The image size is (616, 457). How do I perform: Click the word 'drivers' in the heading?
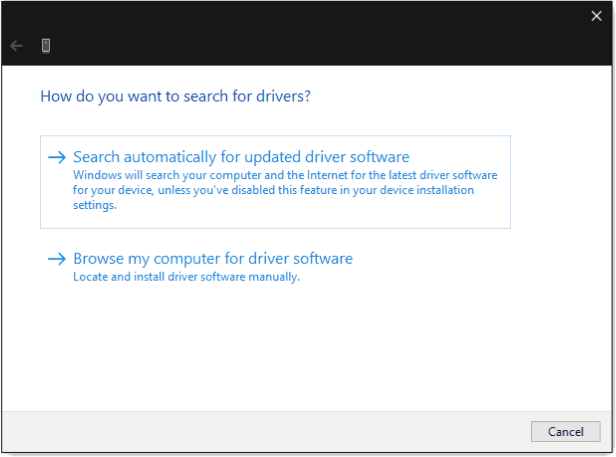(x=285, y=97)
